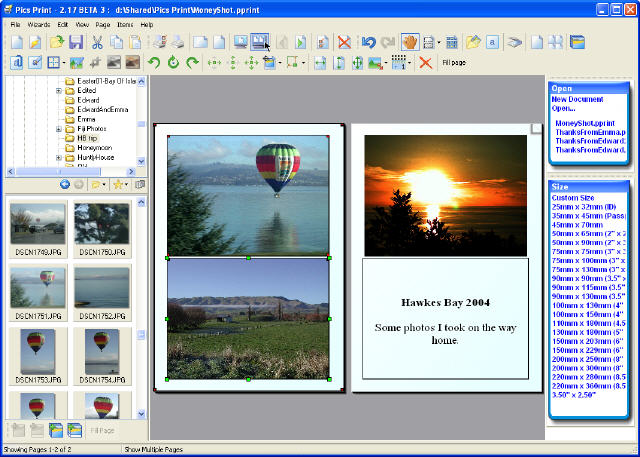The height and width of the screenshot is (457, 640).
Task: Click the Save icon in the toolbar
Action: pos(75,42)
